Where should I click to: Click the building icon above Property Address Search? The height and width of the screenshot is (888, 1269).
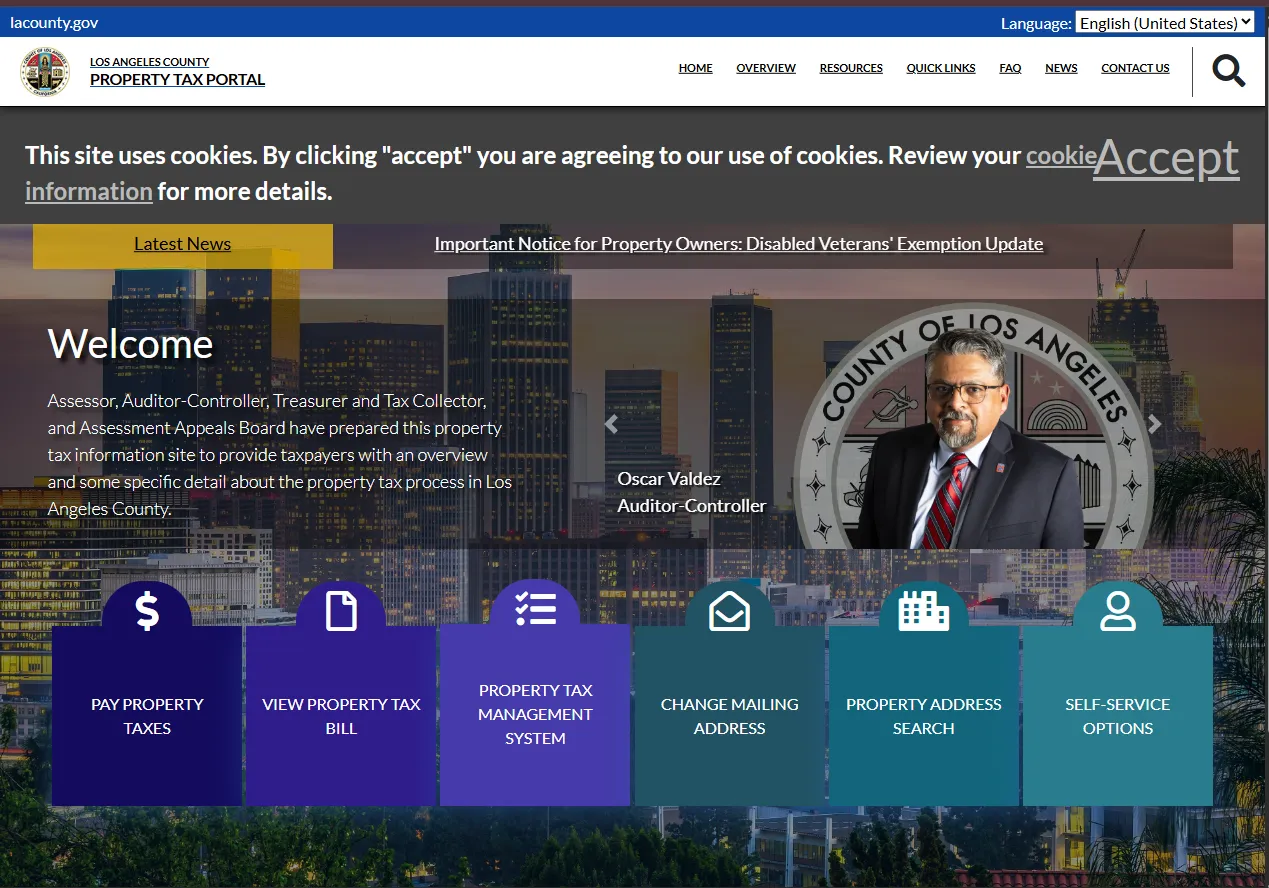[923, 610]
